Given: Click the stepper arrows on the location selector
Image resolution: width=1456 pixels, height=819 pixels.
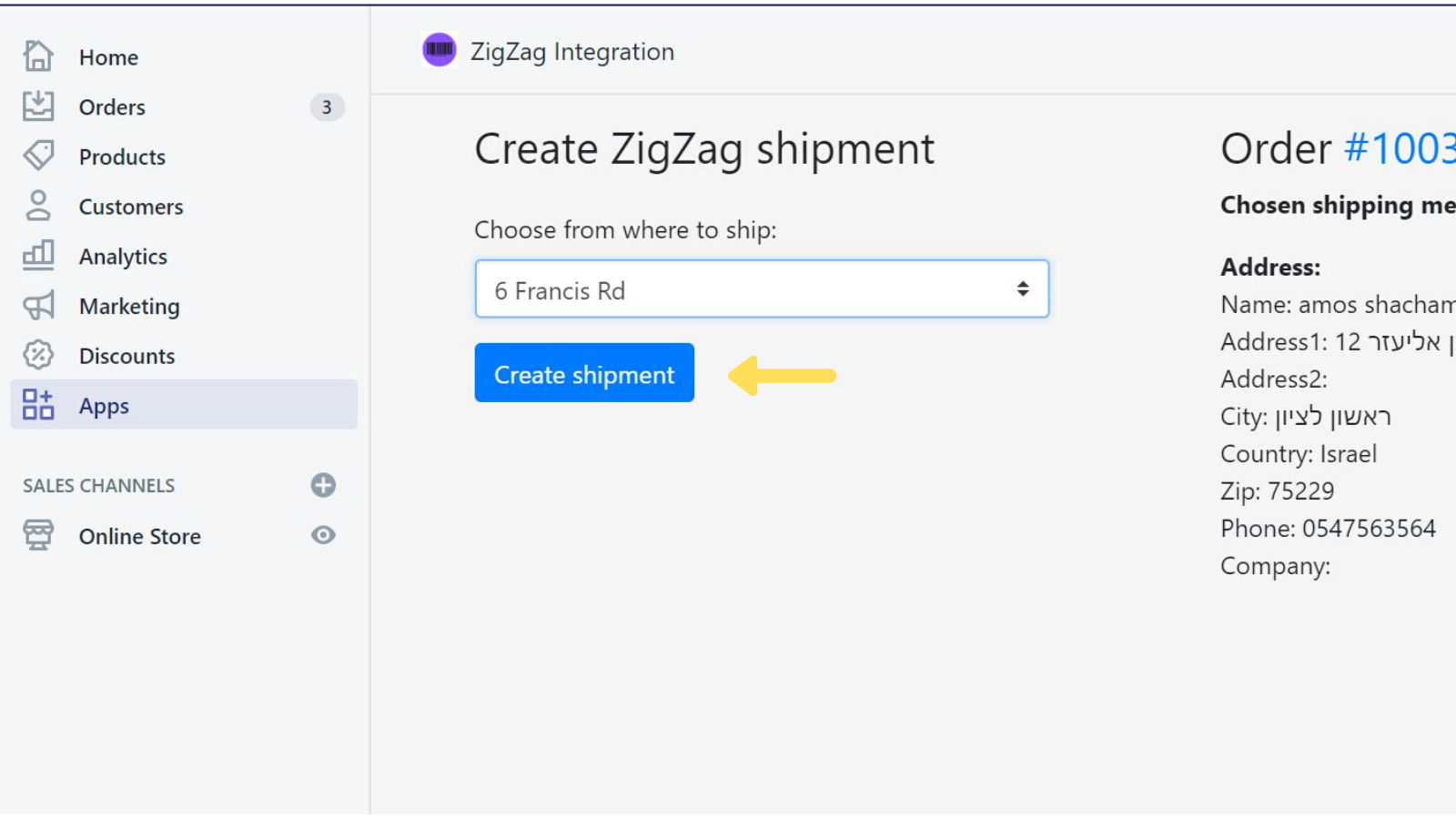Looking at the screenshot, I should point(1023,288).
